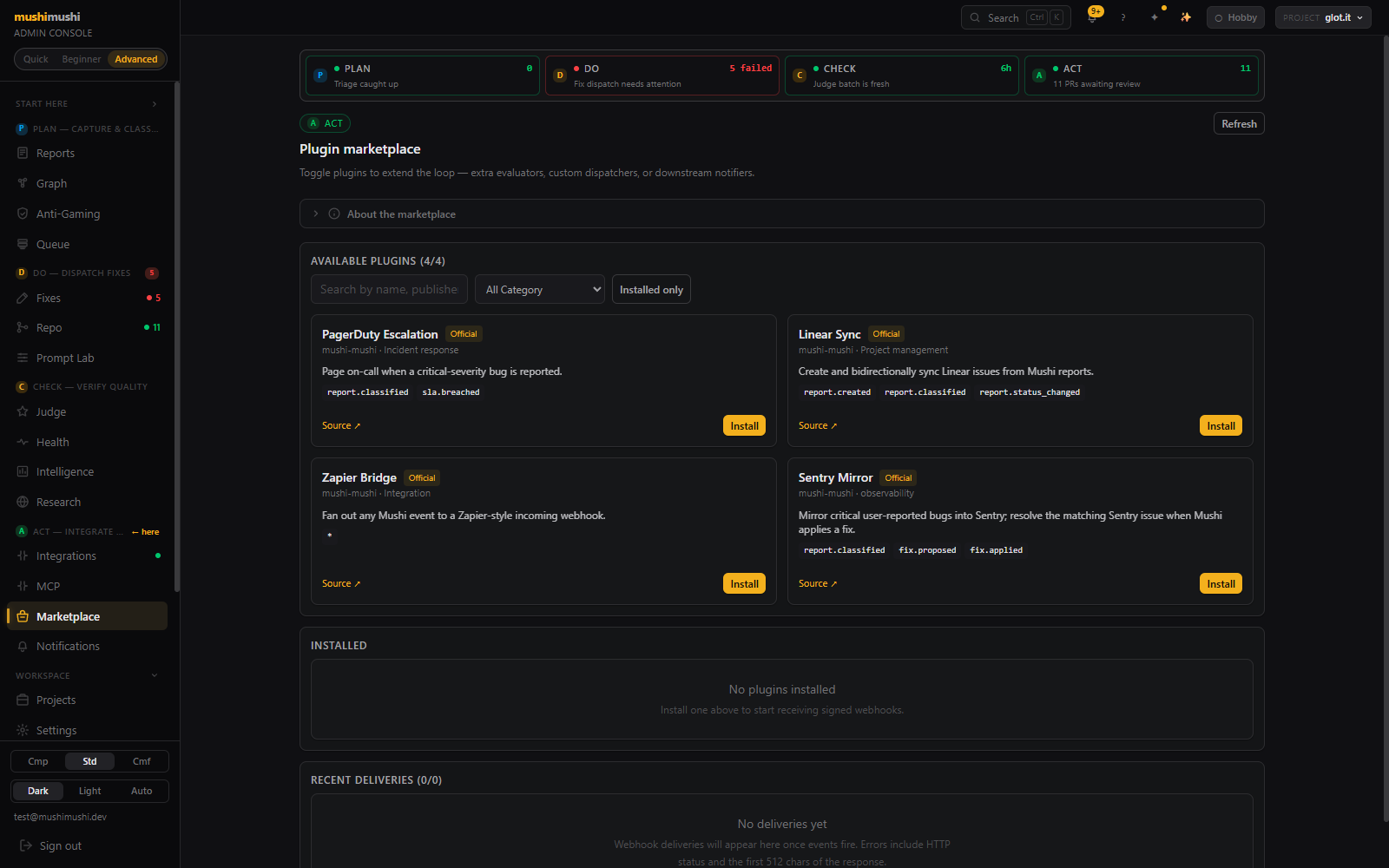Choose the Dark theme
Screen dimensions: 1389x868
tap(38, 791)
